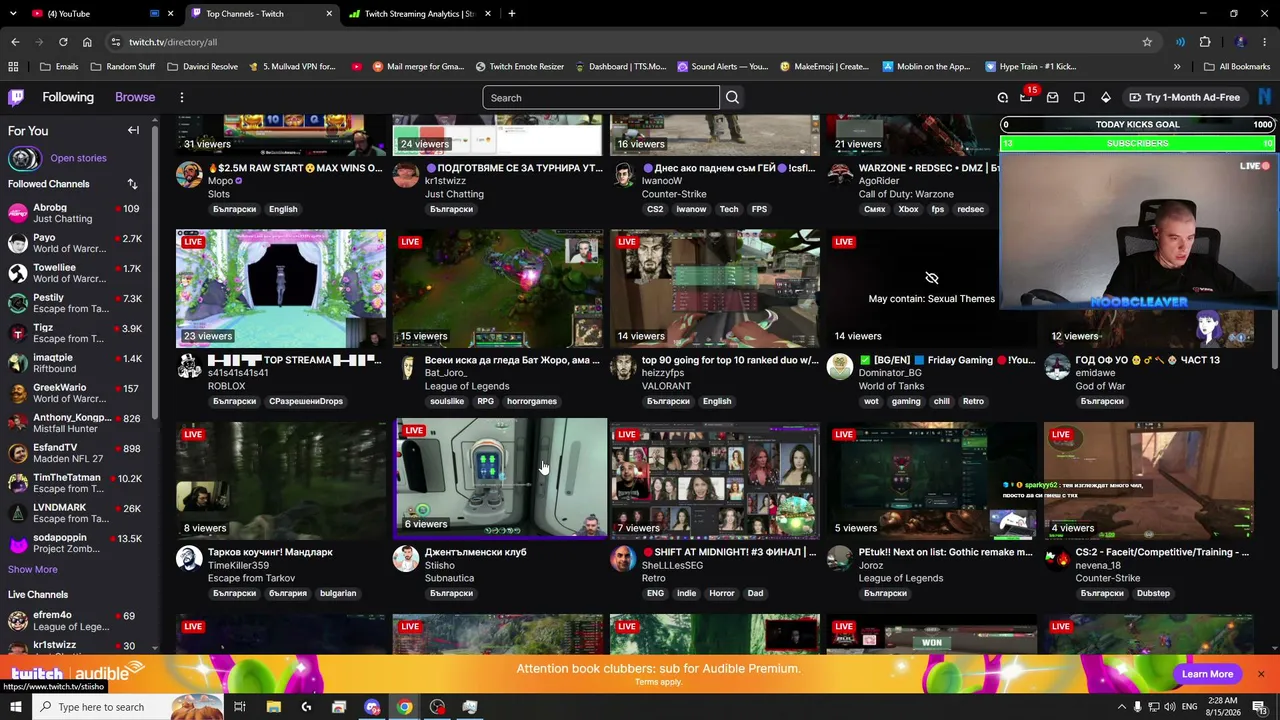The height and width of the screenshot is (720, 1280).
Task: Expand hidden bookmarks chevron
Action: [1177, 67]
